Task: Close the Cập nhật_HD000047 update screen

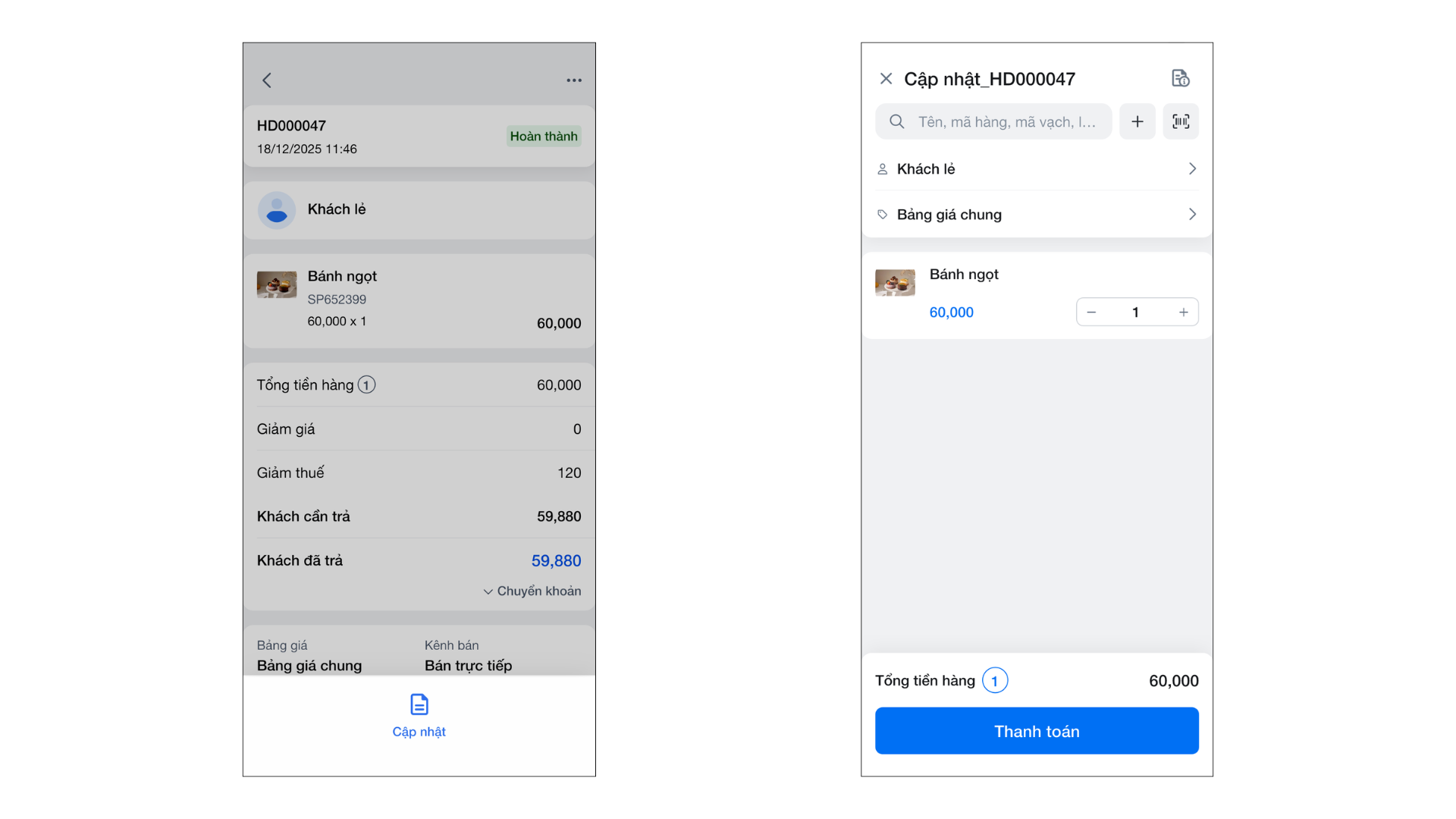Action: coord(886,79)
